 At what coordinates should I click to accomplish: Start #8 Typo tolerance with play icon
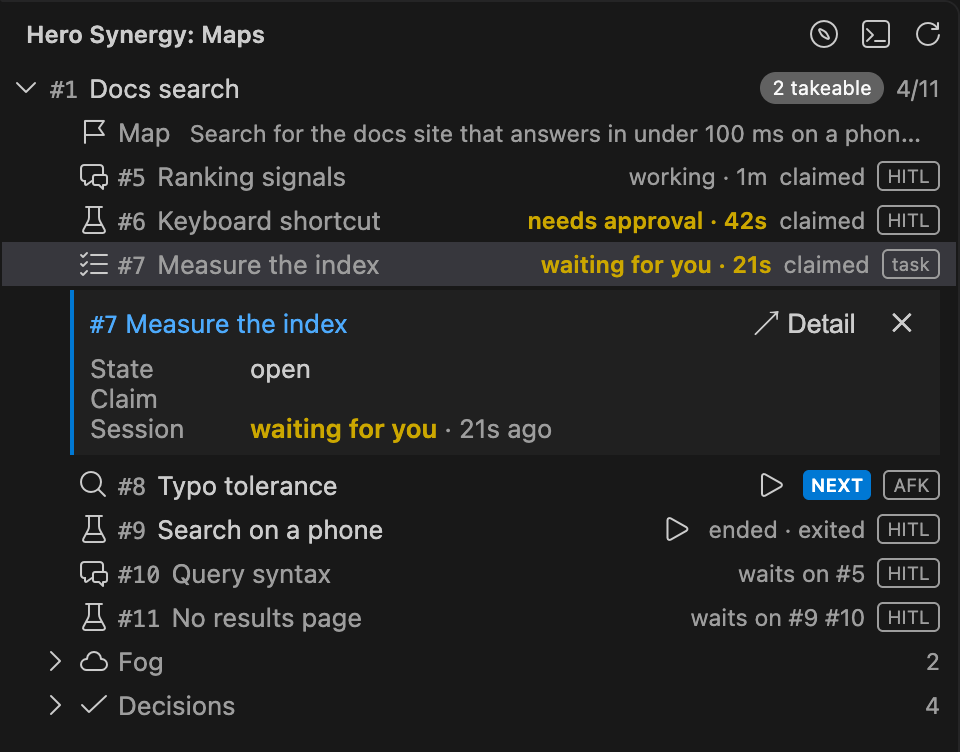(x=771, y=486)
